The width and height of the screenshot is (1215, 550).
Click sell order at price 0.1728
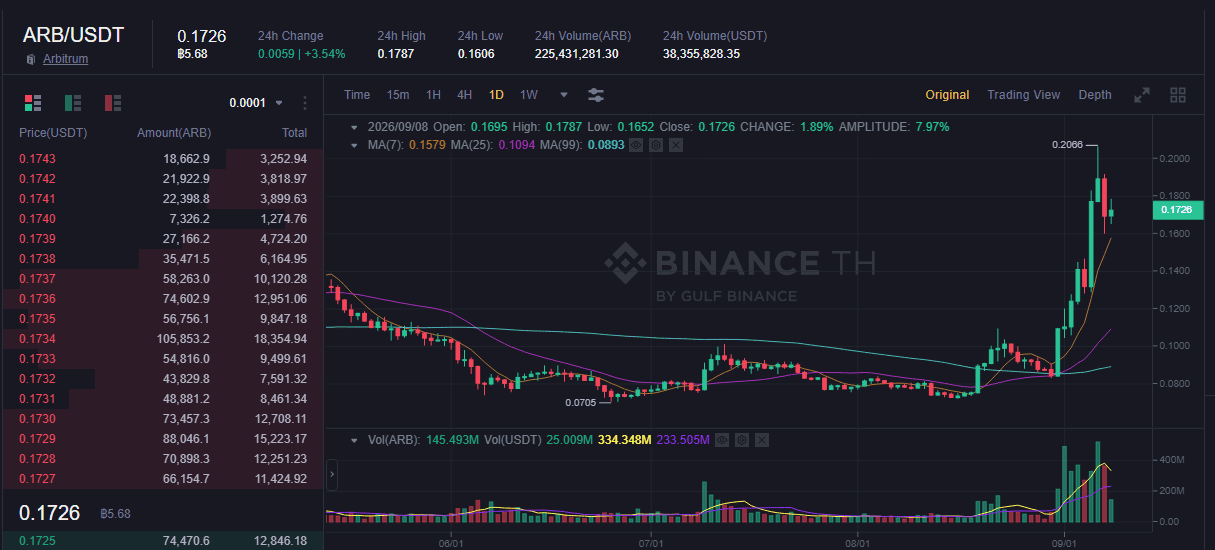(163, 459)
